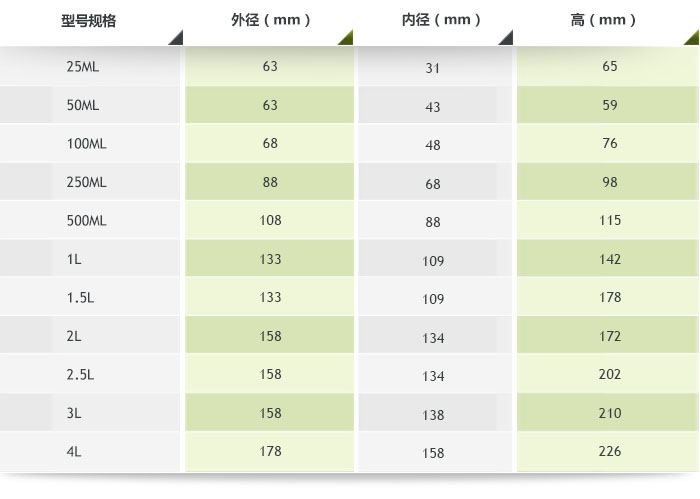Click inner diameter value 48 for 100ML
Viewport: 700px width, 499px height.
pyautogui.click(x=433, y=145)
